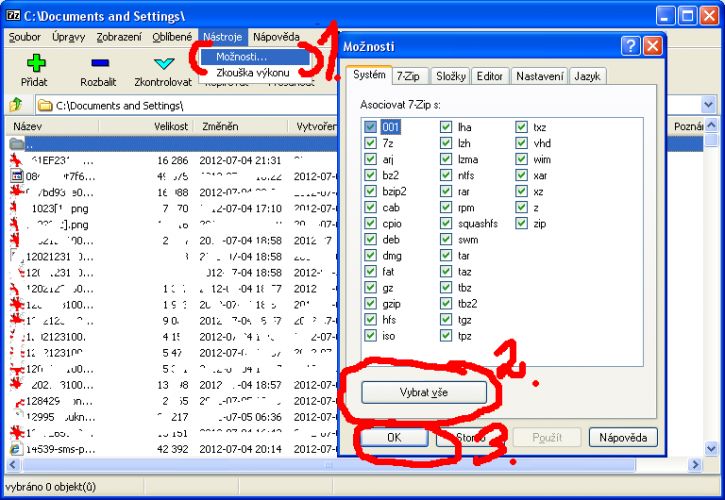This screenshot has height=500, width=725.
Task: Click the 'vybráno 0 objekt(ů)' status text
Action: pos(50,487)
